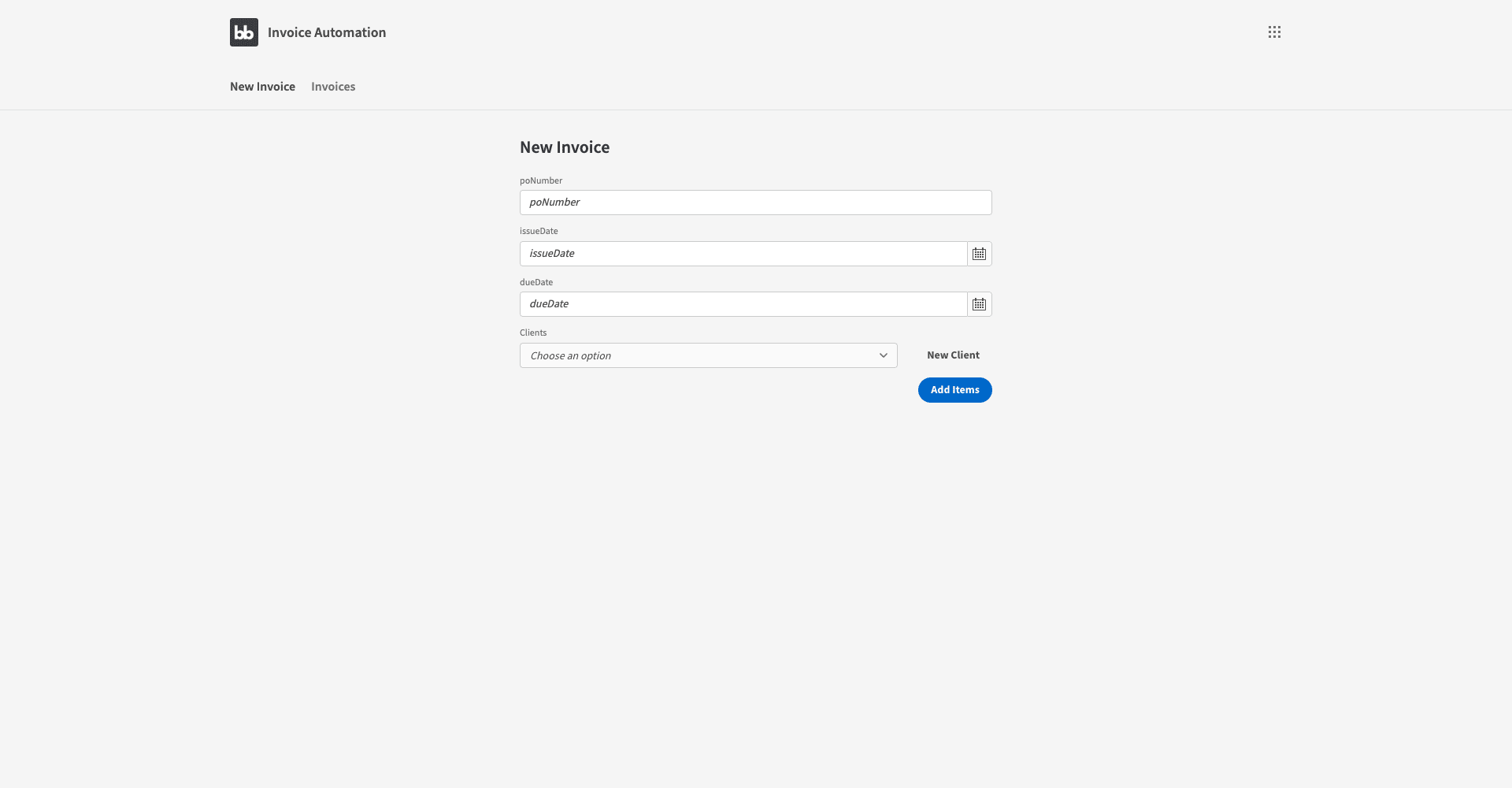Click the Budibase logo icon

[244, 32]
